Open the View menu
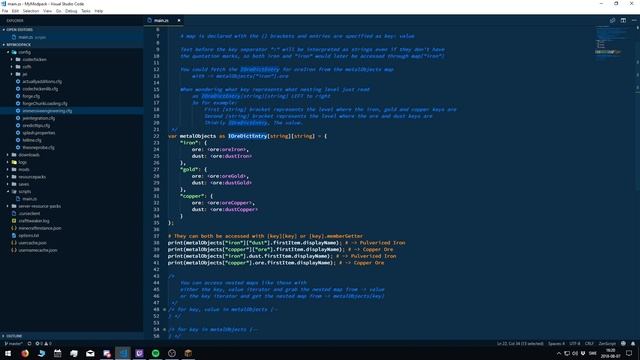 click(47, 11)
